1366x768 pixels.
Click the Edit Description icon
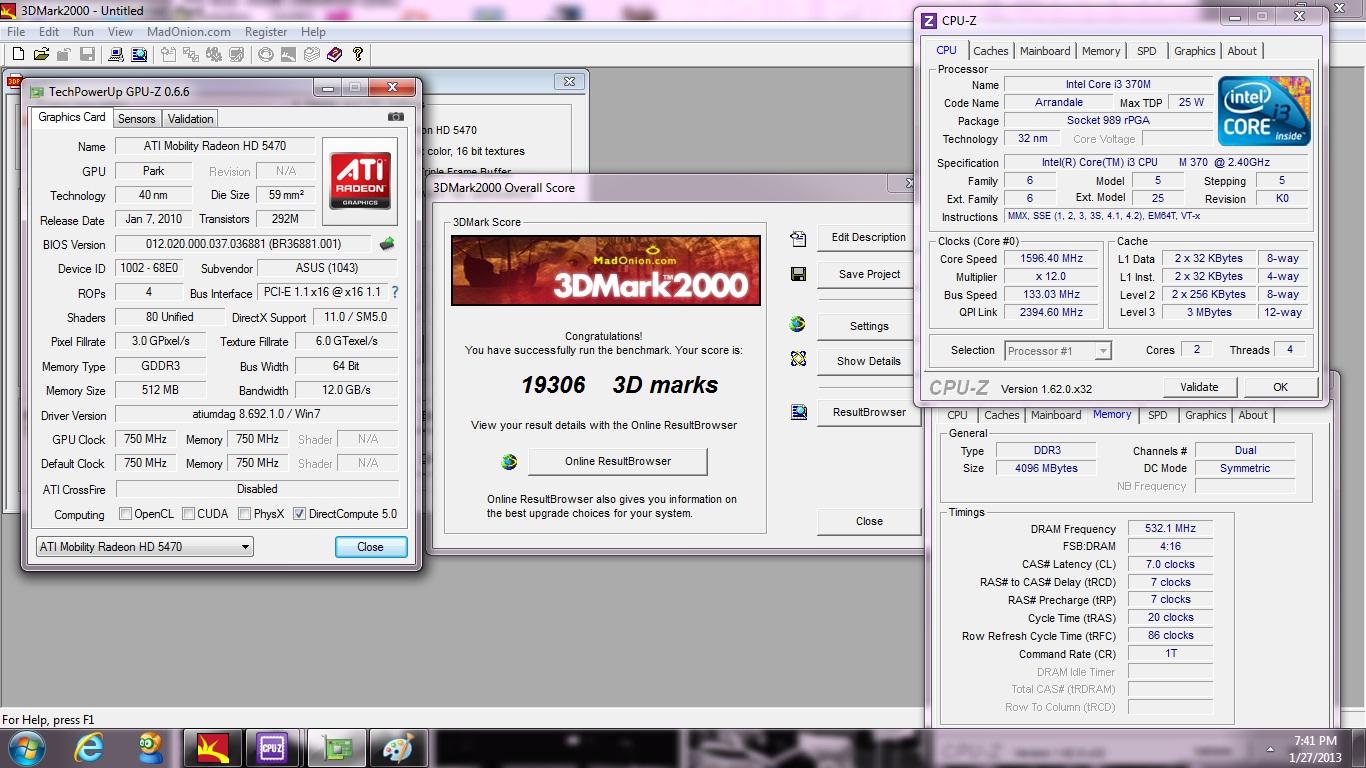(x=798, y=238)
